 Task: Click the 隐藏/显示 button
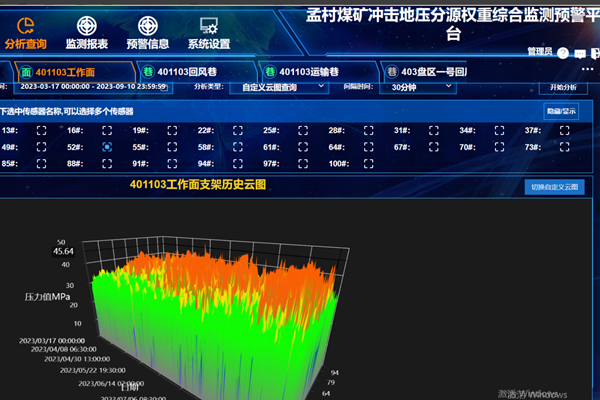560,111
